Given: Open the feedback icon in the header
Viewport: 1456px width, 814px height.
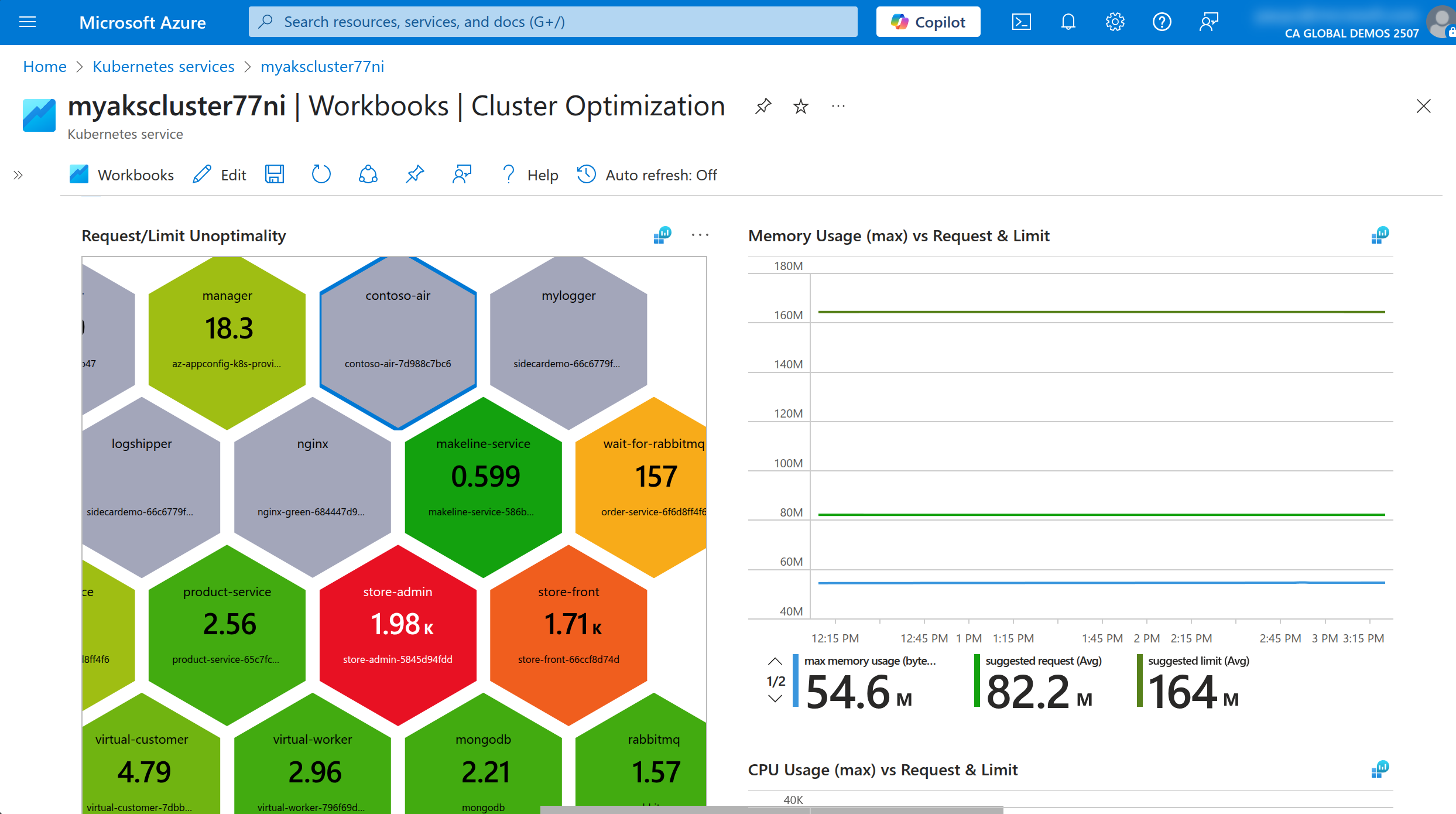Looking at the screenshot, I should pos(1208,22).
